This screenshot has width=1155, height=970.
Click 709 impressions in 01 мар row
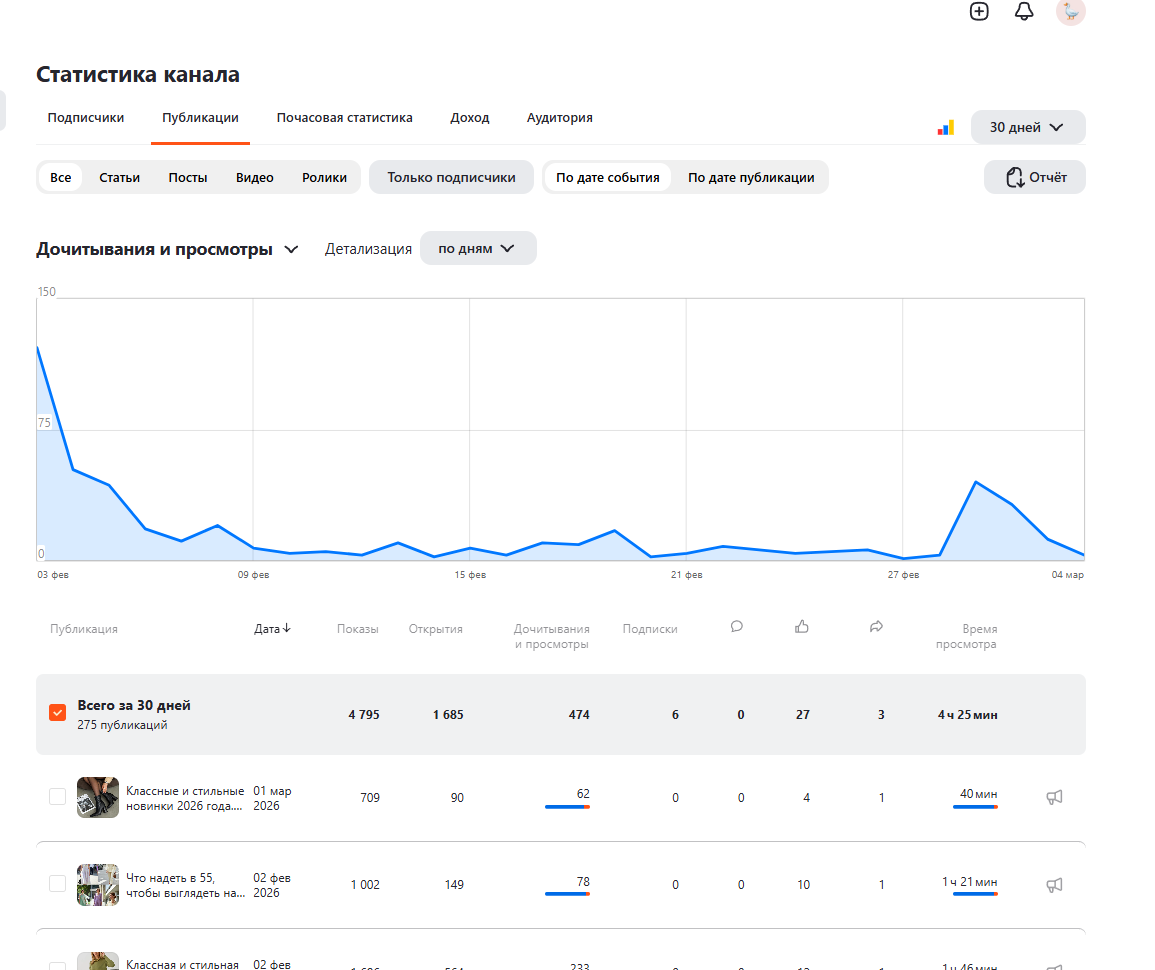pyautogui.click(x=370, y=798)
